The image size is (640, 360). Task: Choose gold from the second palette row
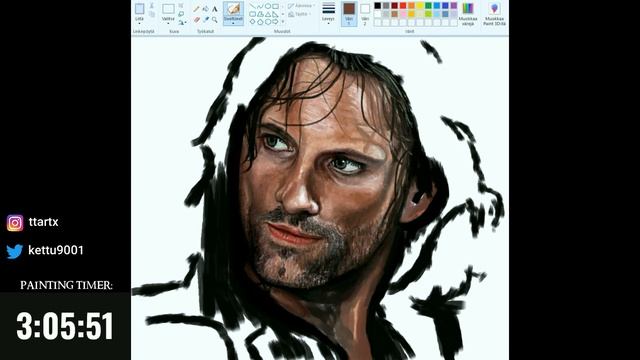[411, 14]
